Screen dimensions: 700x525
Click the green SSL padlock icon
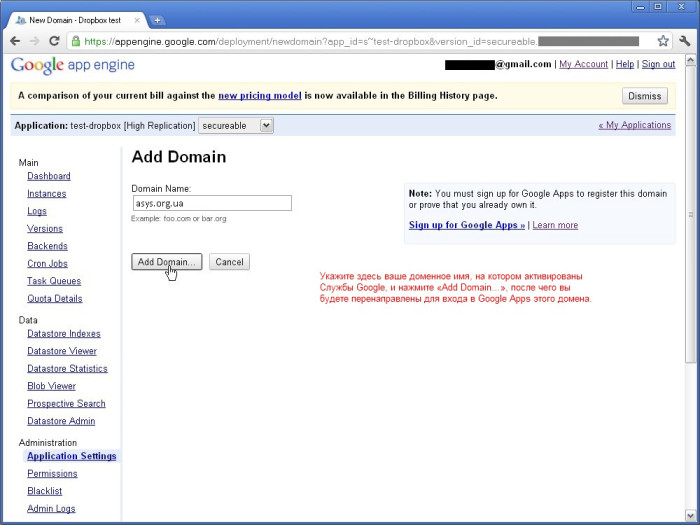(76, 41)
